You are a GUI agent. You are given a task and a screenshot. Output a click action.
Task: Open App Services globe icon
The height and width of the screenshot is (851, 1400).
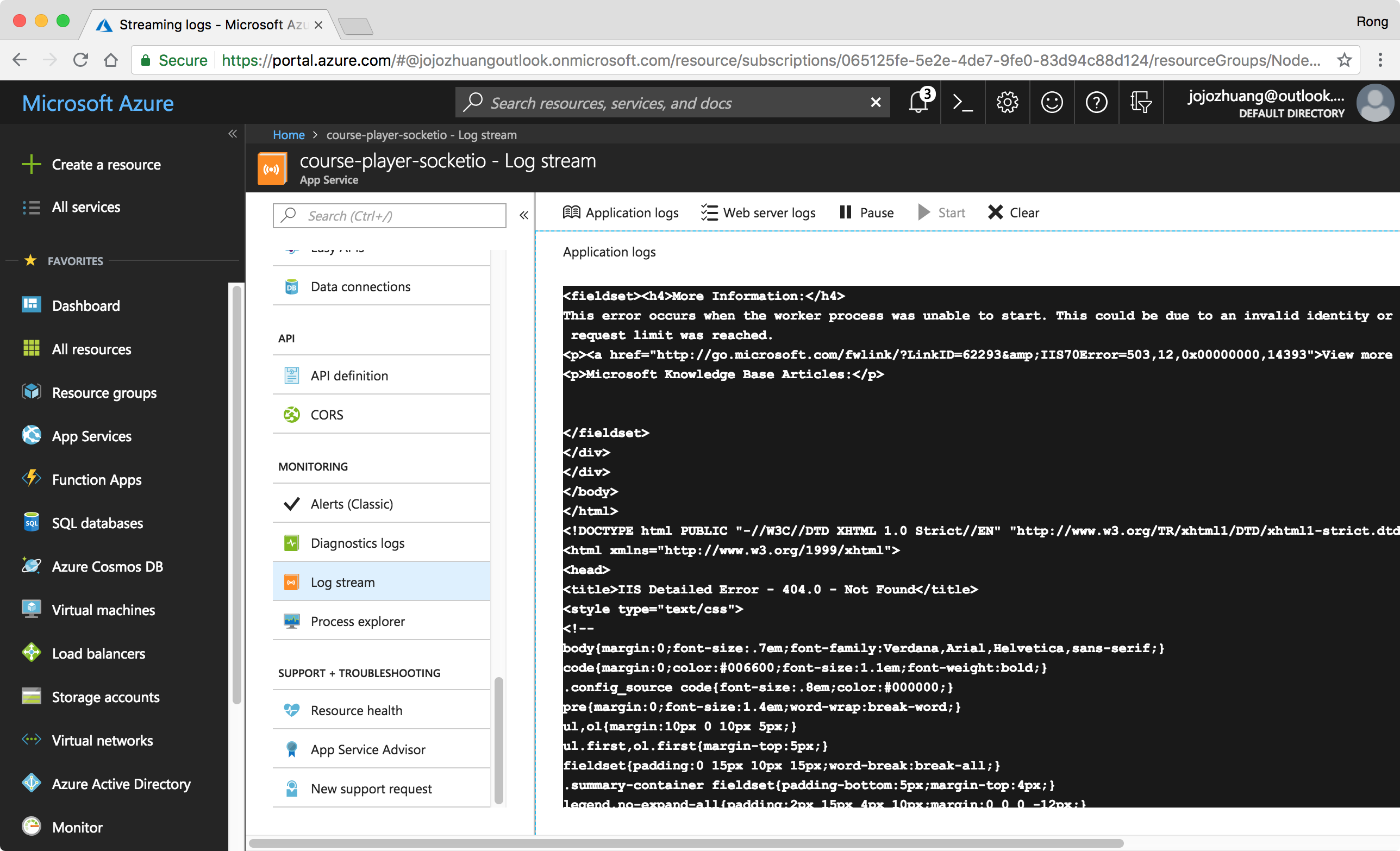(32, 435)
